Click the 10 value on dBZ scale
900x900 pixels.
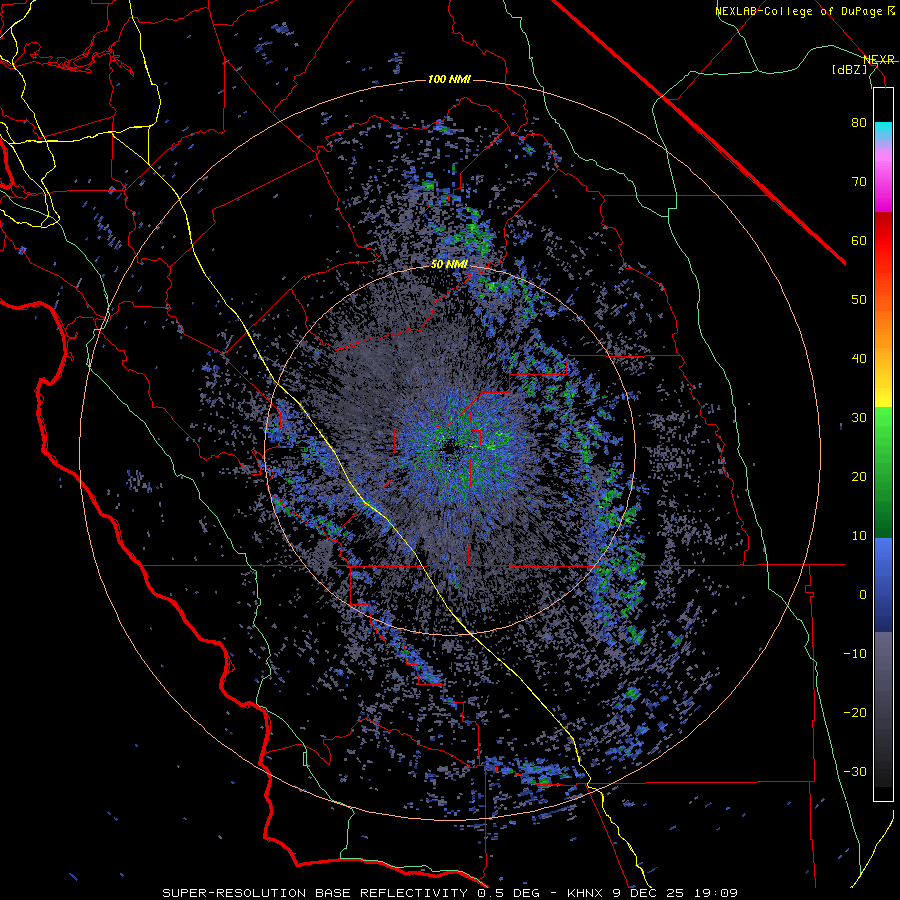pos(859,536)
